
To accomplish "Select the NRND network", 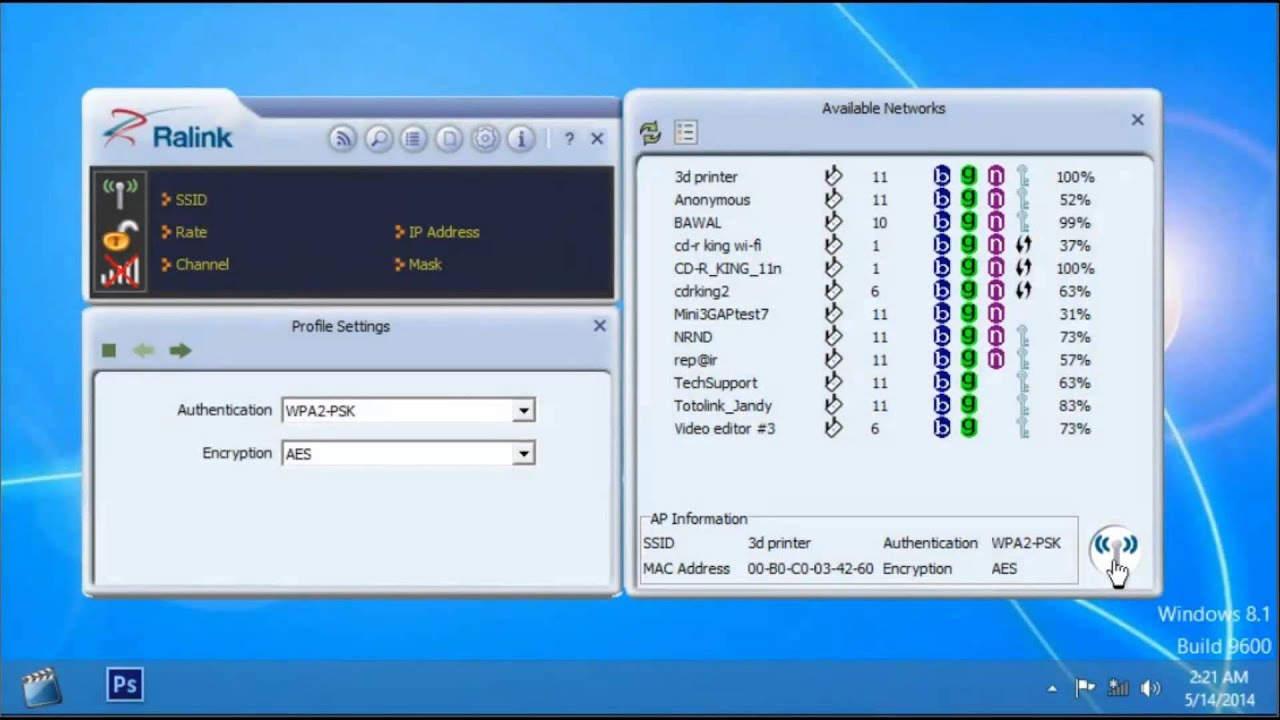I will 693,337.
